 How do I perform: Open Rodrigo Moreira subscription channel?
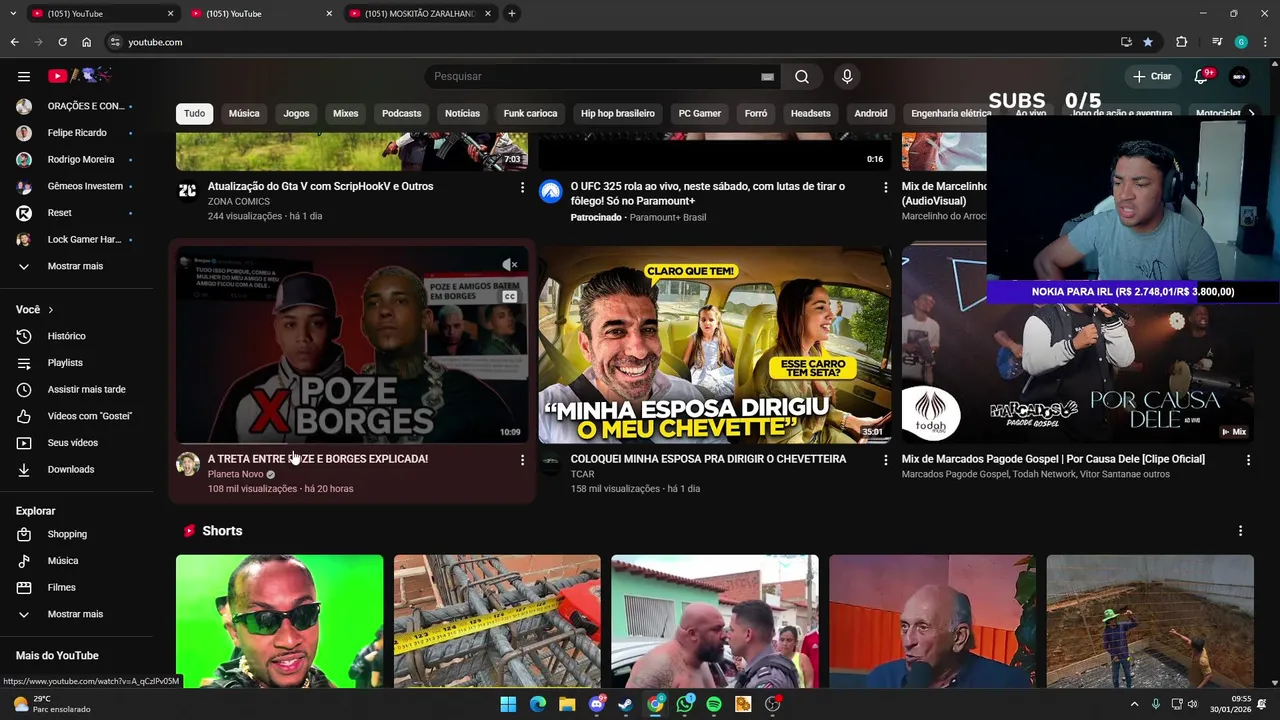76,159
